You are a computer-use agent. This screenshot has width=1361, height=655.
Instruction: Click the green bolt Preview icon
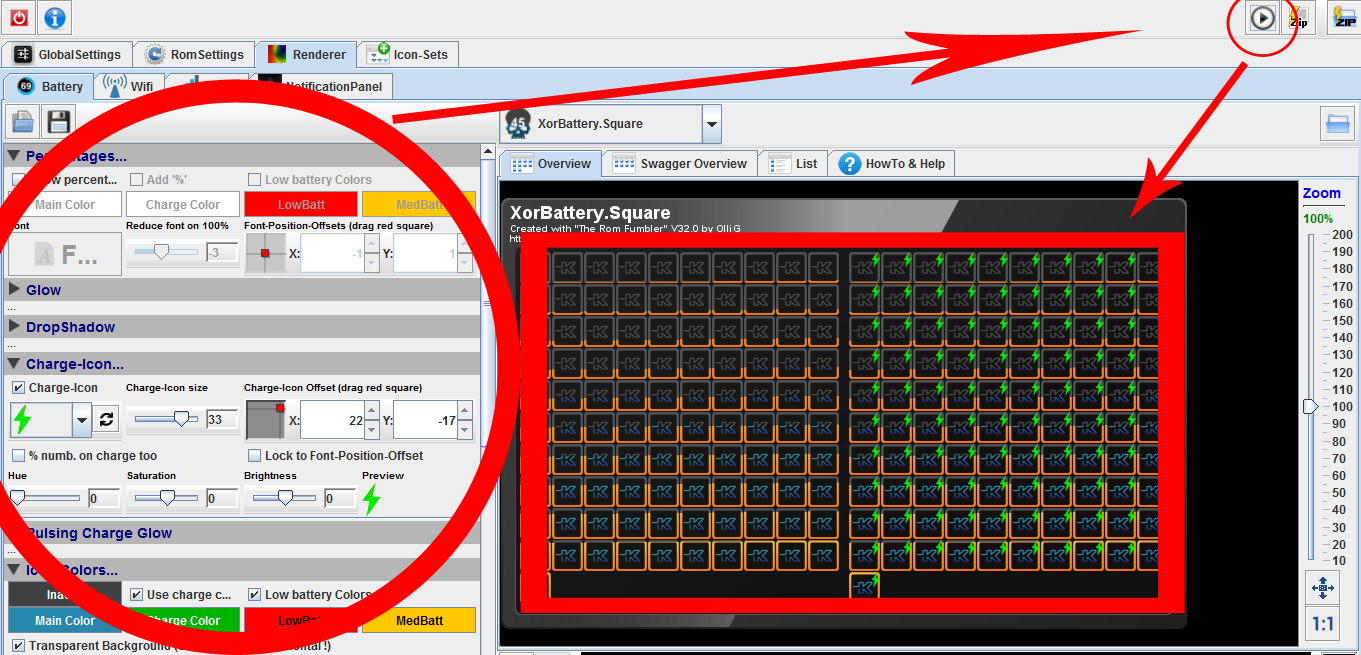(371, 499)
